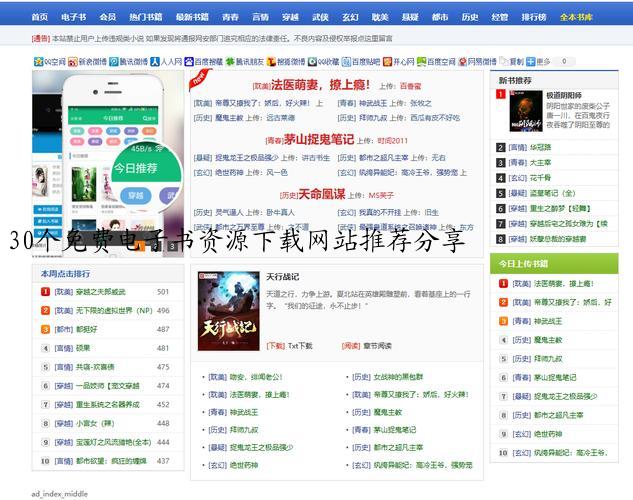
Task: Open 吻安，绯闻老公！ in center list
Action: (256, 377)
